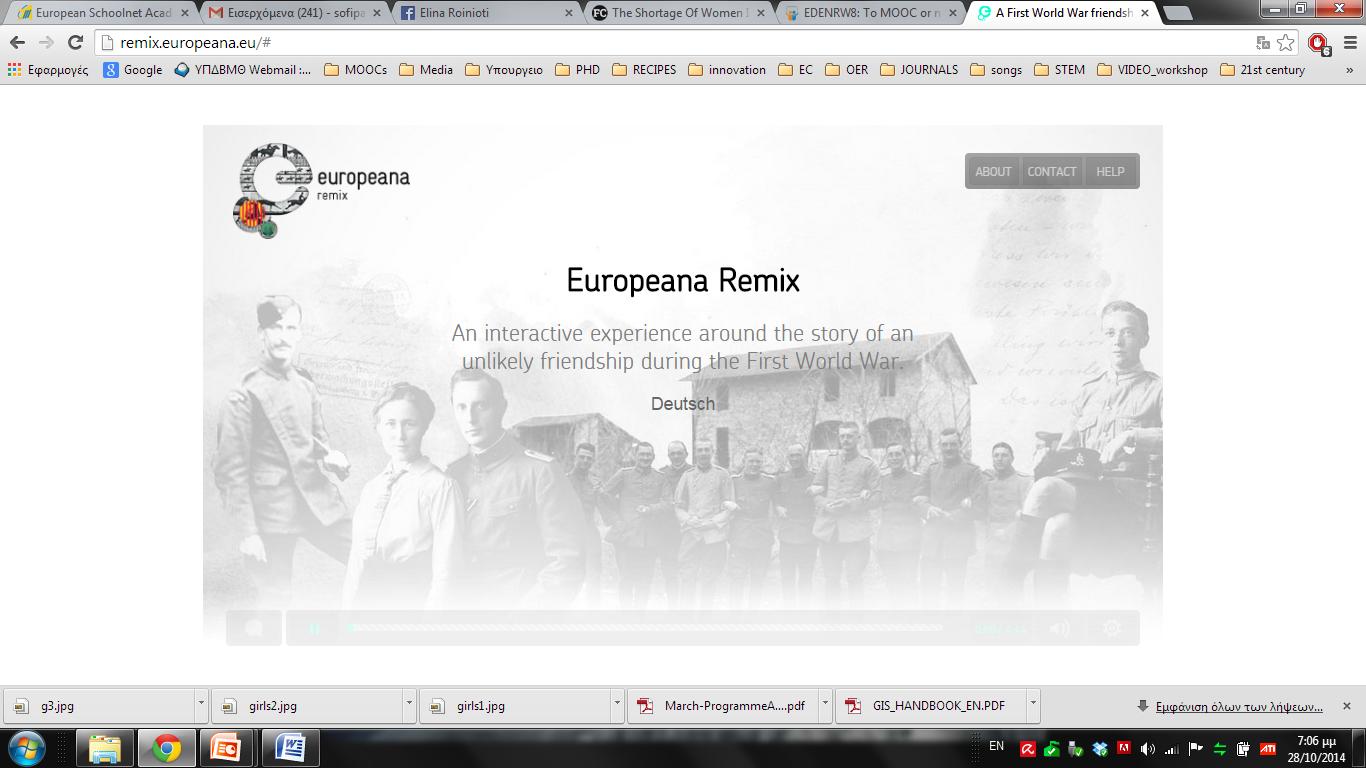Image resolution: width=1366 pixels, height=768 pixels.
Task: Expand the RECIPES bookmarks folder
Action: click(644, 70)
